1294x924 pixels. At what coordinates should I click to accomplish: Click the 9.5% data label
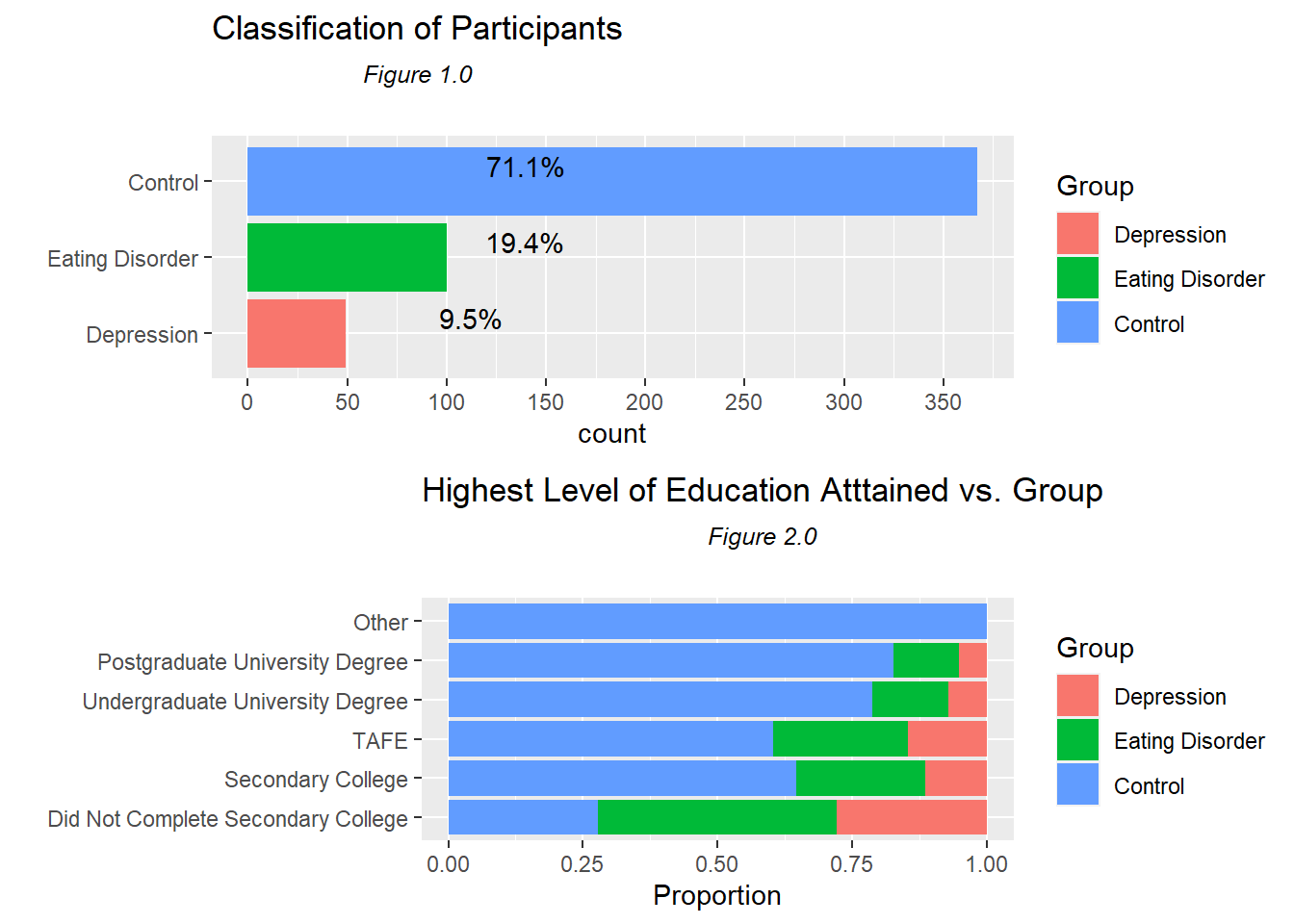click(x=470, y=320)
